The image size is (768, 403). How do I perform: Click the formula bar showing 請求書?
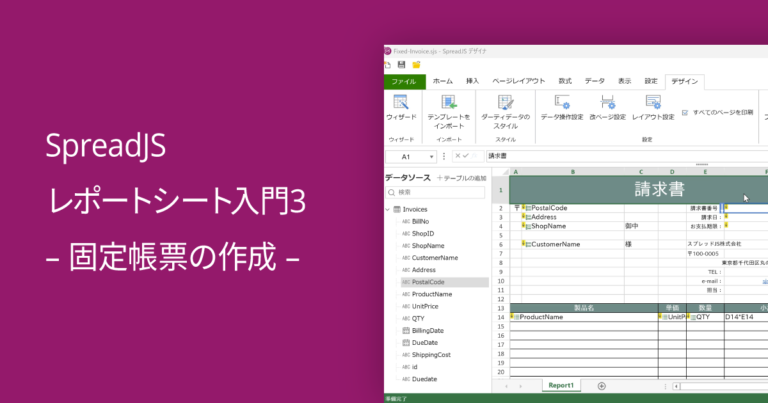pos(627,156)
